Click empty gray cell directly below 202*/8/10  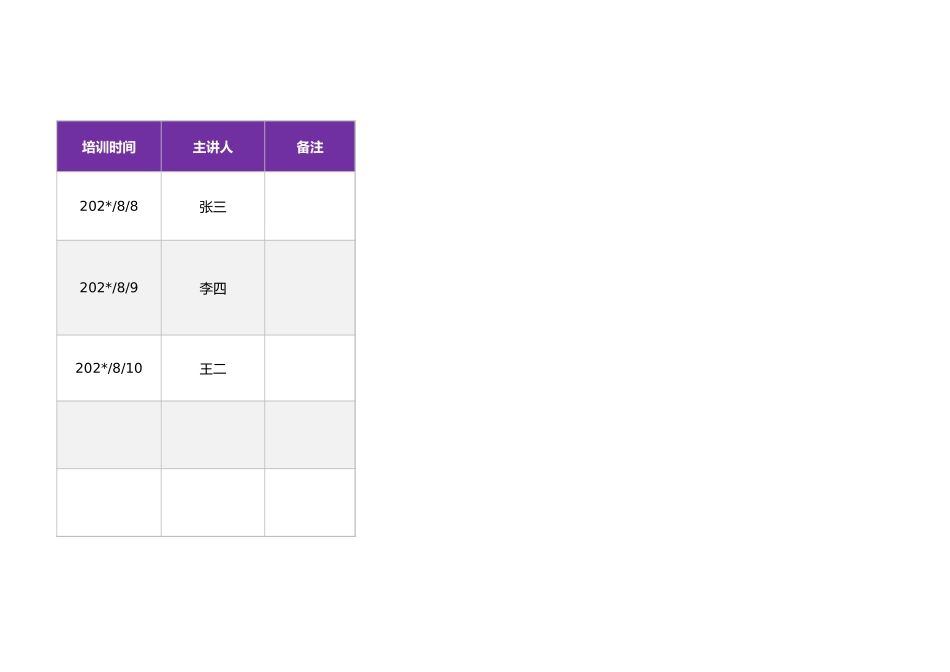(109, 435)
